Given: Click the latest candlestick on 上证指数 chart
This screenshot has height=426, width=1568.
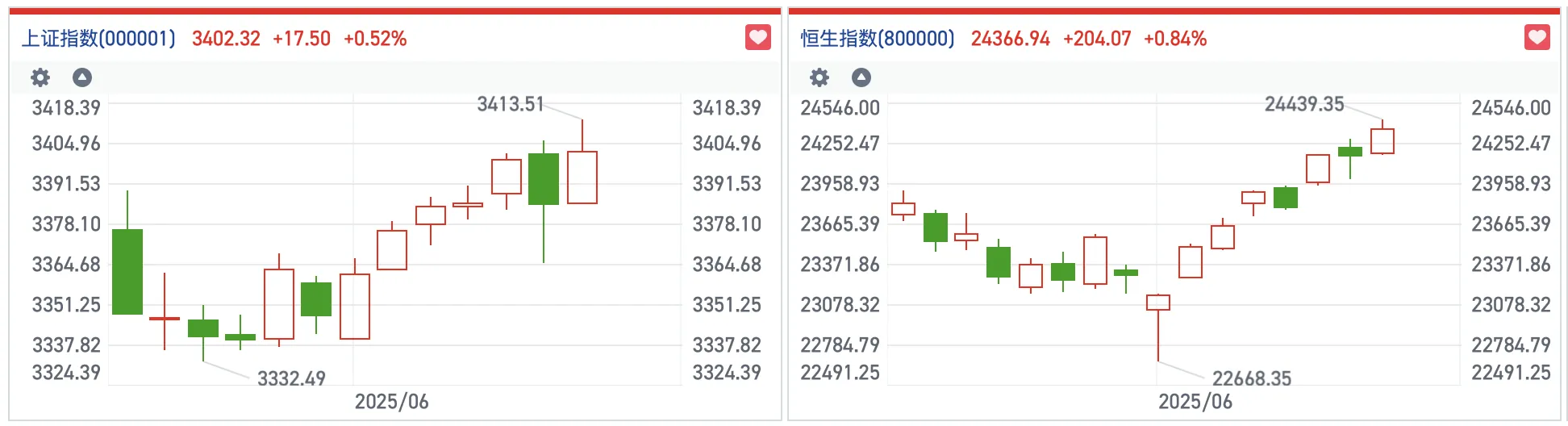Looking at the screenshot, I should pyautogui.click(x=582, y=177).
